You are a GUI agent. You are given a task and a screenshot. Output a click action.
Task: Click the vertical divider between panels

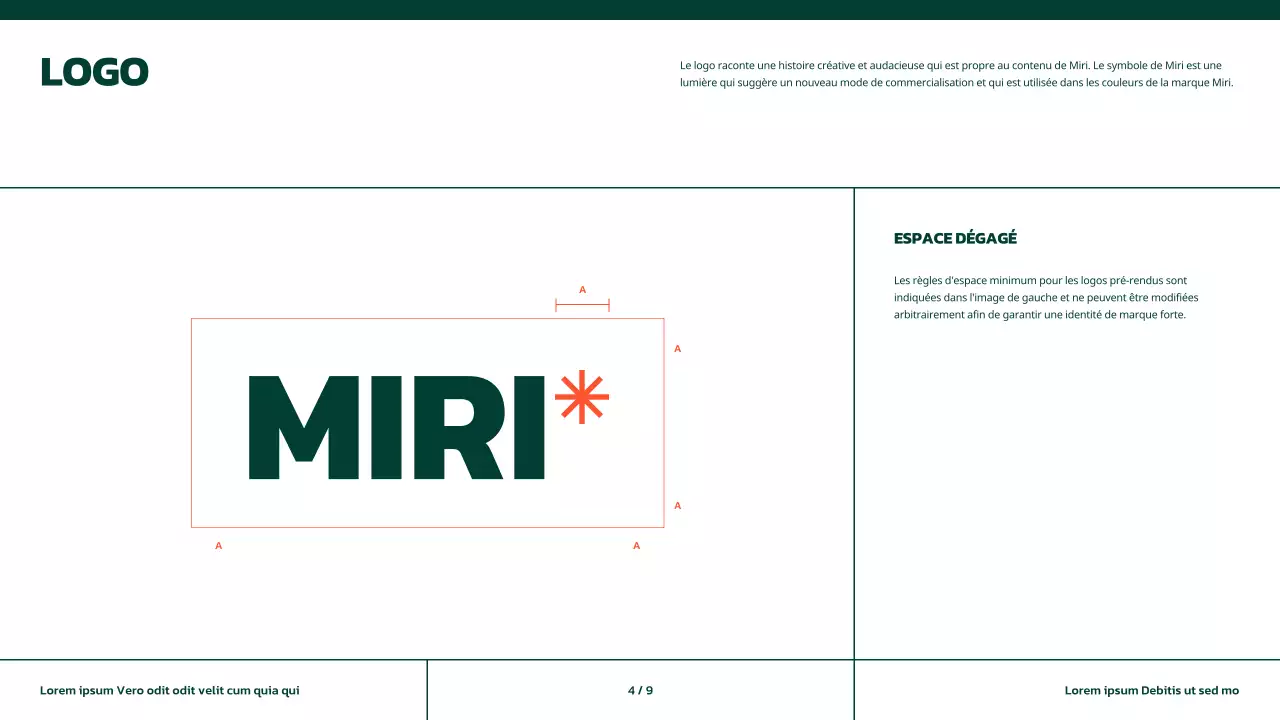pos(855,420)
